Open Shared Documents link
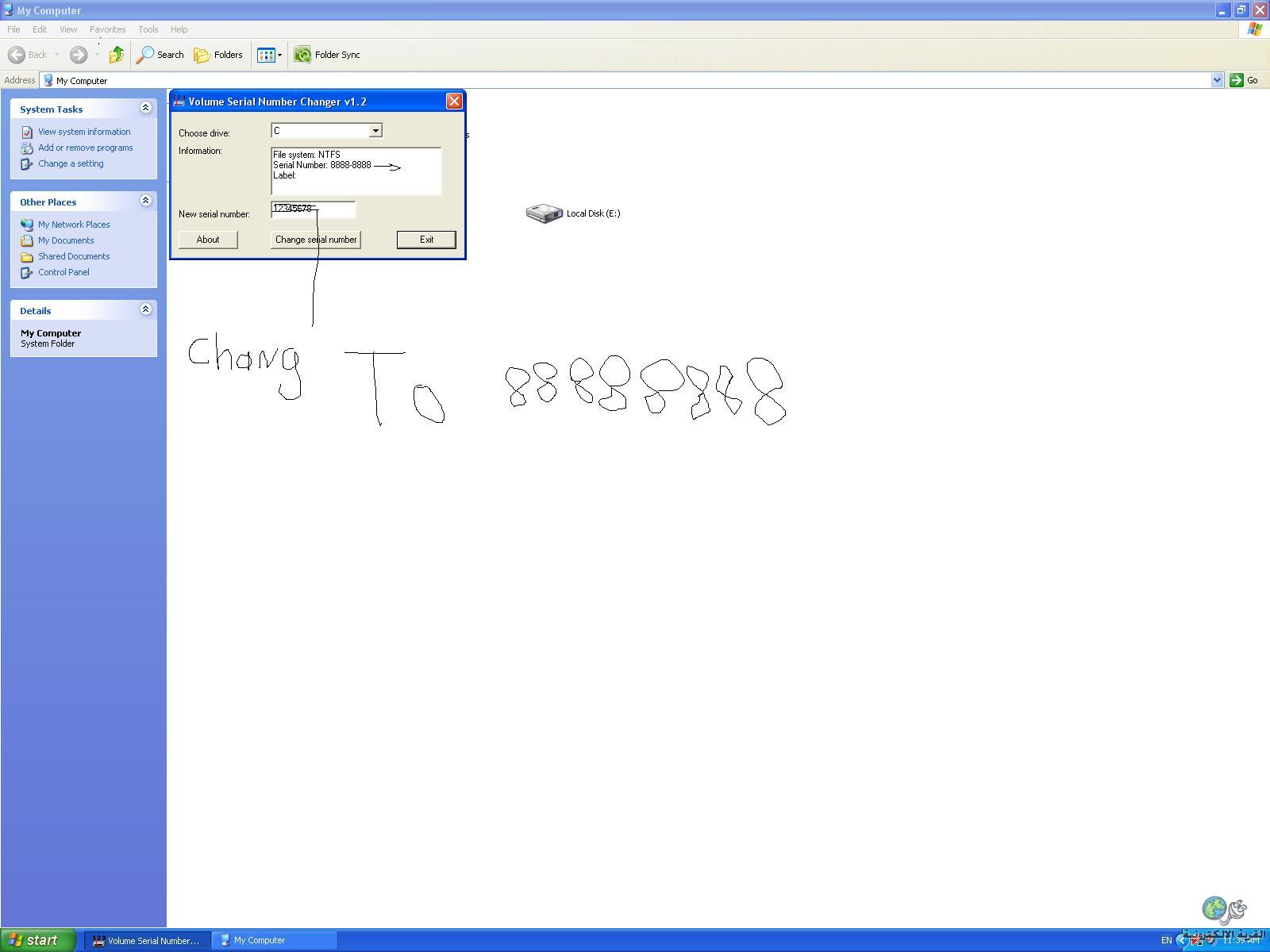 (74, 256)
